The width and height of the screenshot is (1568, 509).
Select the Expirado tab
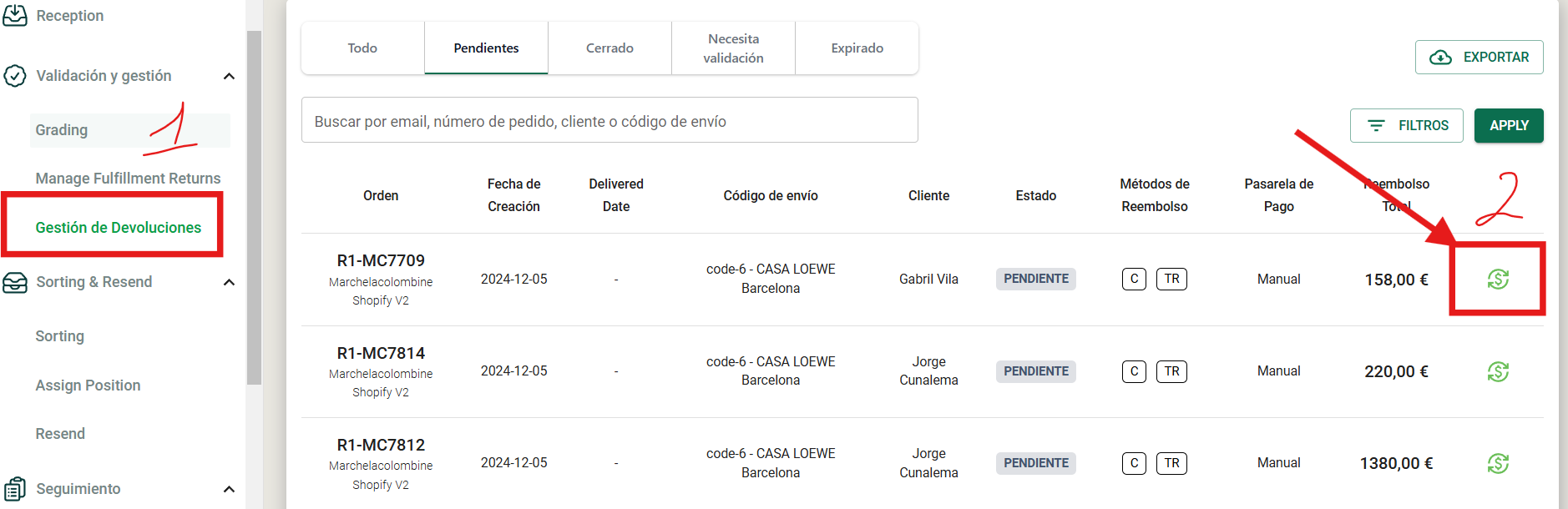coord(857,48)
